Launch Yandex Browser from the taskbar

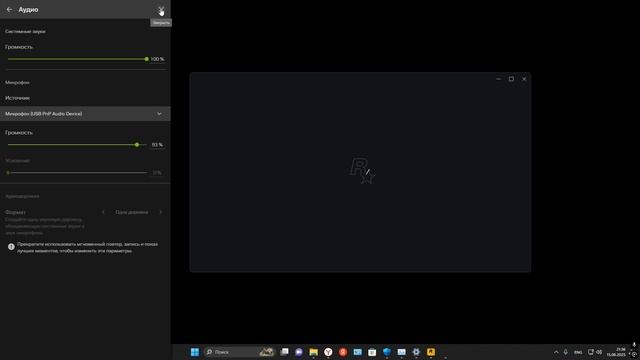pos(328,352)
